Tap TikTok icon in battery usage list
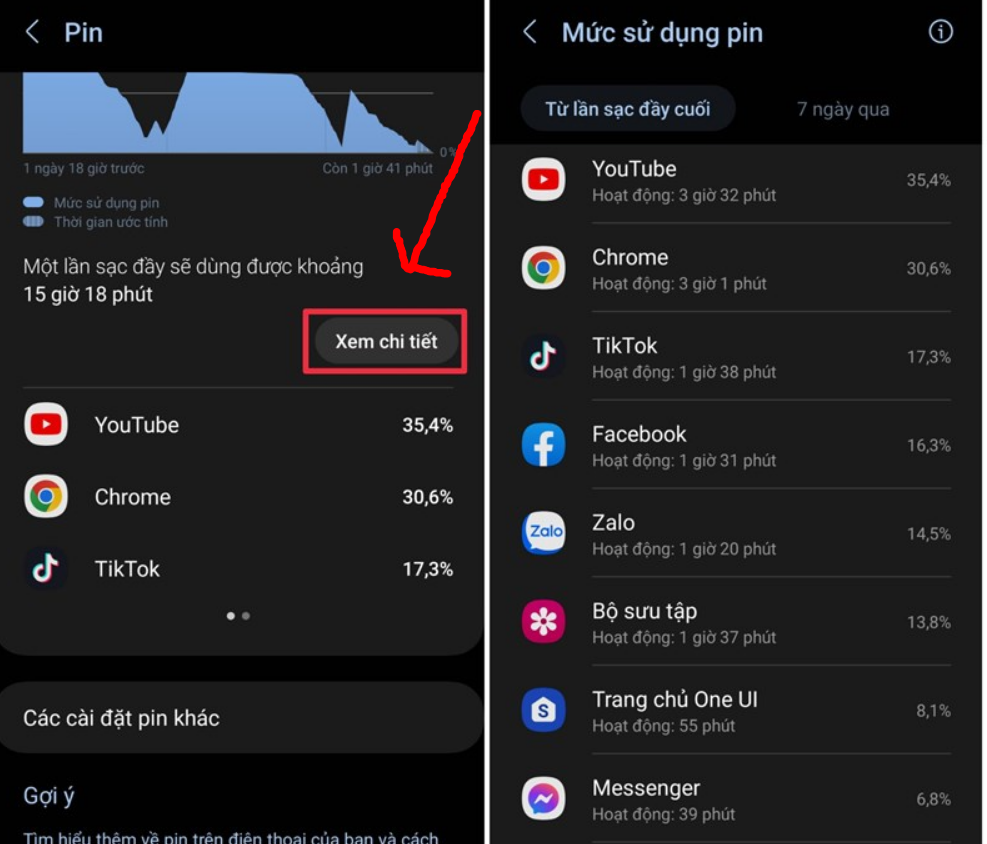Image resolution: width=987 pixels, height=844 pixels. tap(543, 356)
